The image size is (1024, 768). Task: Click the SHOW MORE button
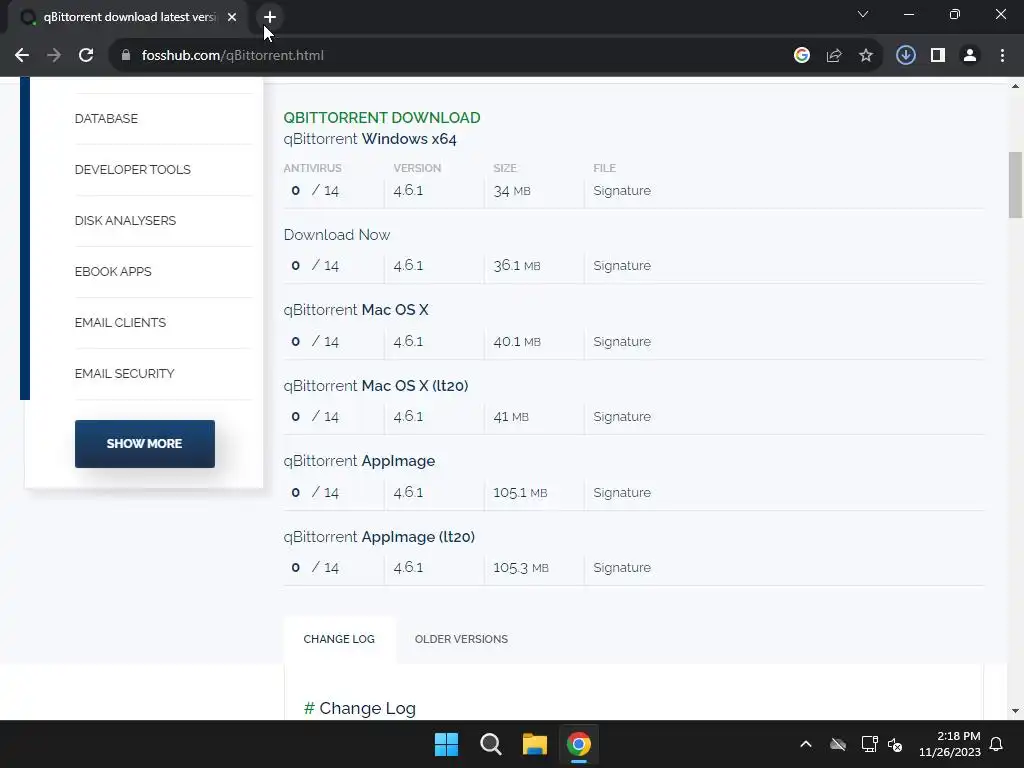point(145,443)
